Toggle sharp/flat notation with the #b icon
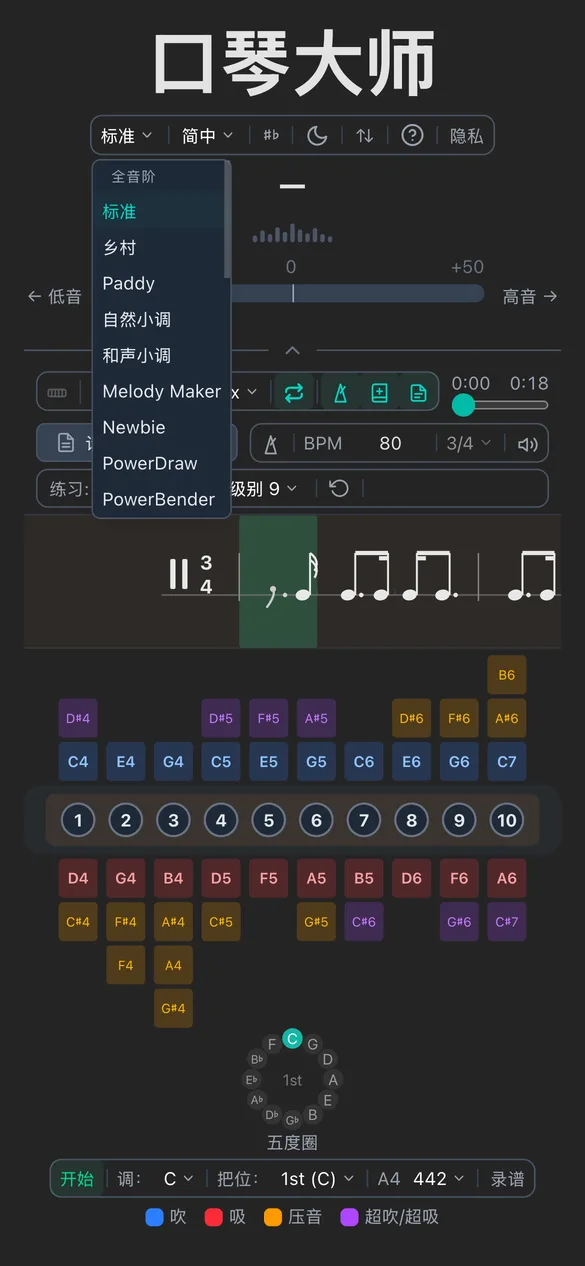Image resolution: width=585 pixels, height=1266 pixels. (x=270, y=134)
